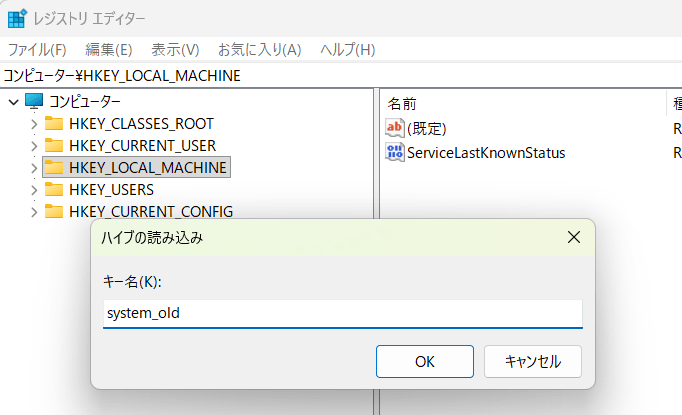Expand the HKEY_USERS key
The image size is (682, 415).
[x=34, y=190]
